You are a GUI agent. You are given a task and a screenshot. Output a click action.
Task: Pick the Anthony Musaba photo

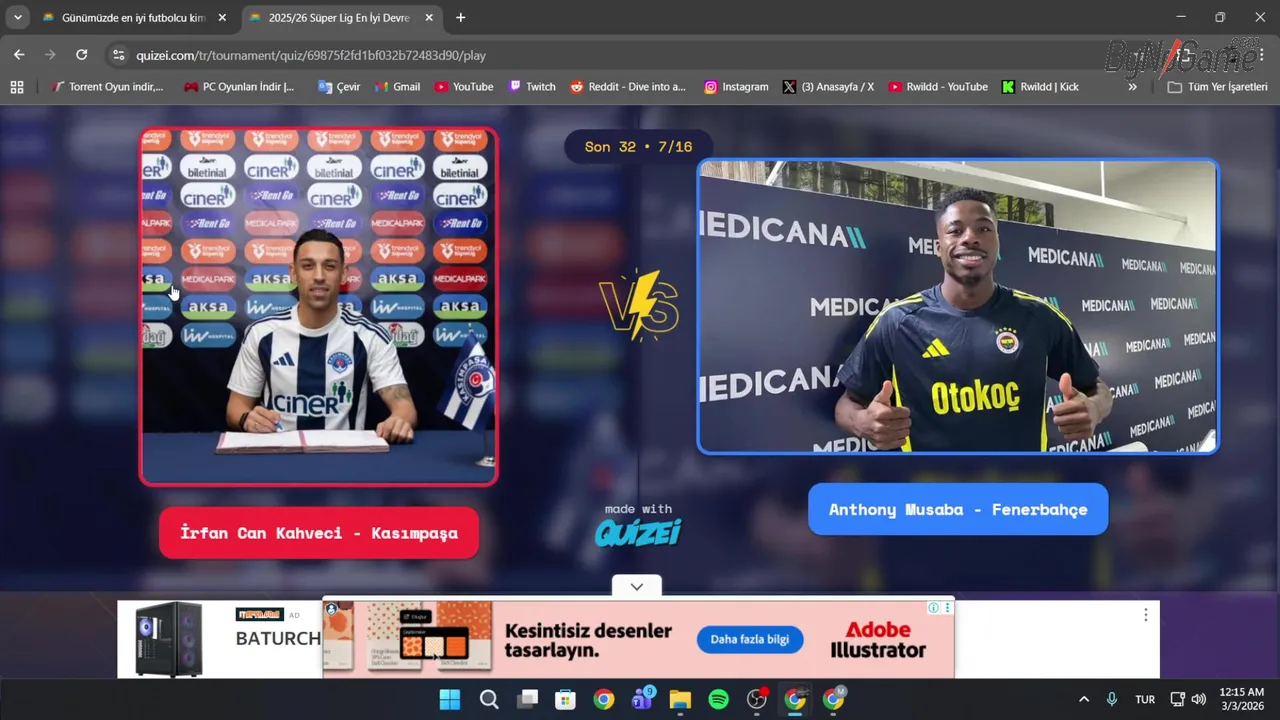click(x=958, y=306)
